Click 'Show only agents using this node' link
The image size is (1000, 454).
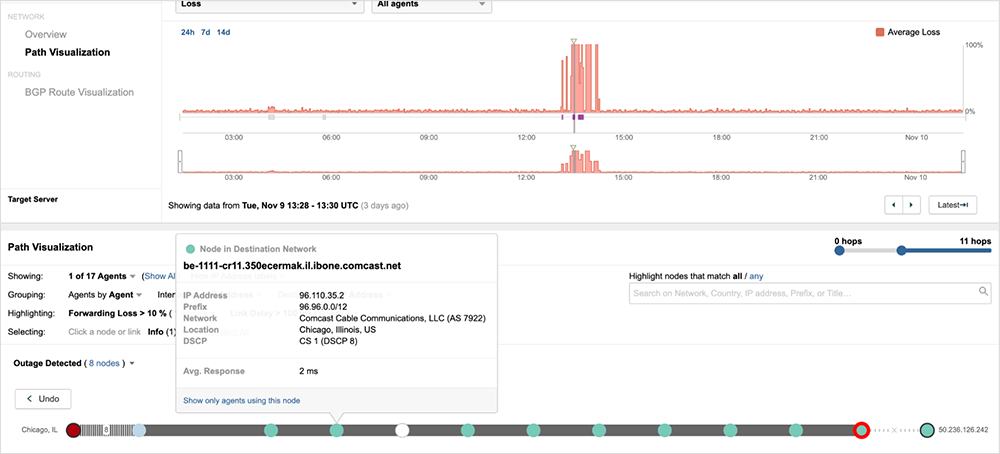pos(241,400)
